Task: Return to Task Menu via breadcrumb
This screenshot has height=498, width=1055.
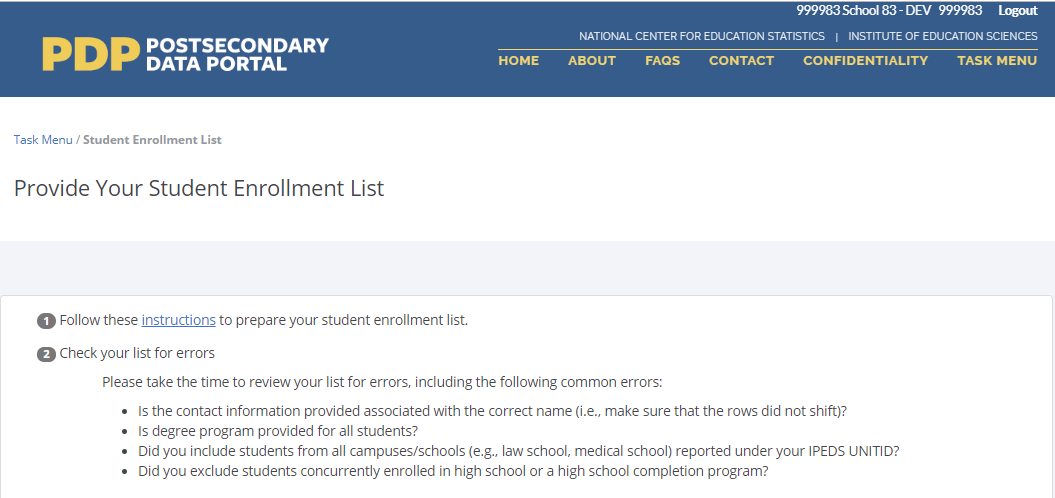Action: (x=43, y=140)
